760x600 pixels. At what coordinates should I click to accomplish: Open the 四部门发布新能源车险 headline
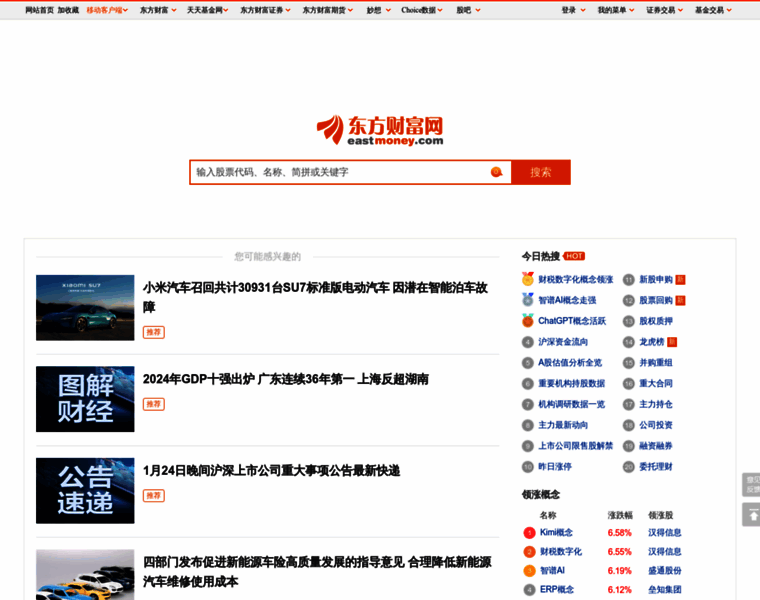pyautogui.click(x=317, y=571)
